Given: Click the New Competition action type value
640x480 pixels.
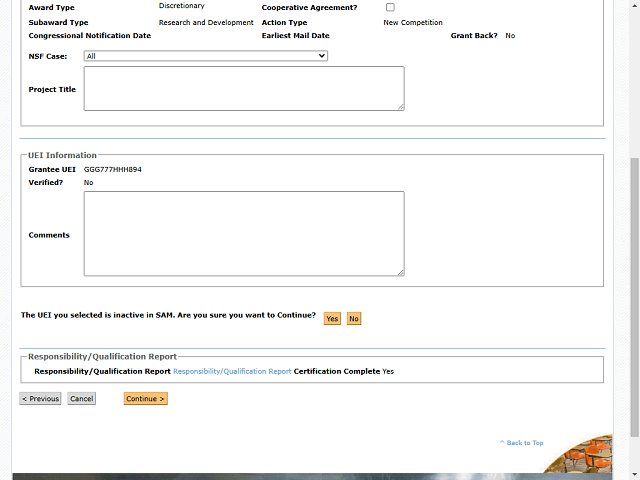Looking at the screenshot, I should [413, 22].
